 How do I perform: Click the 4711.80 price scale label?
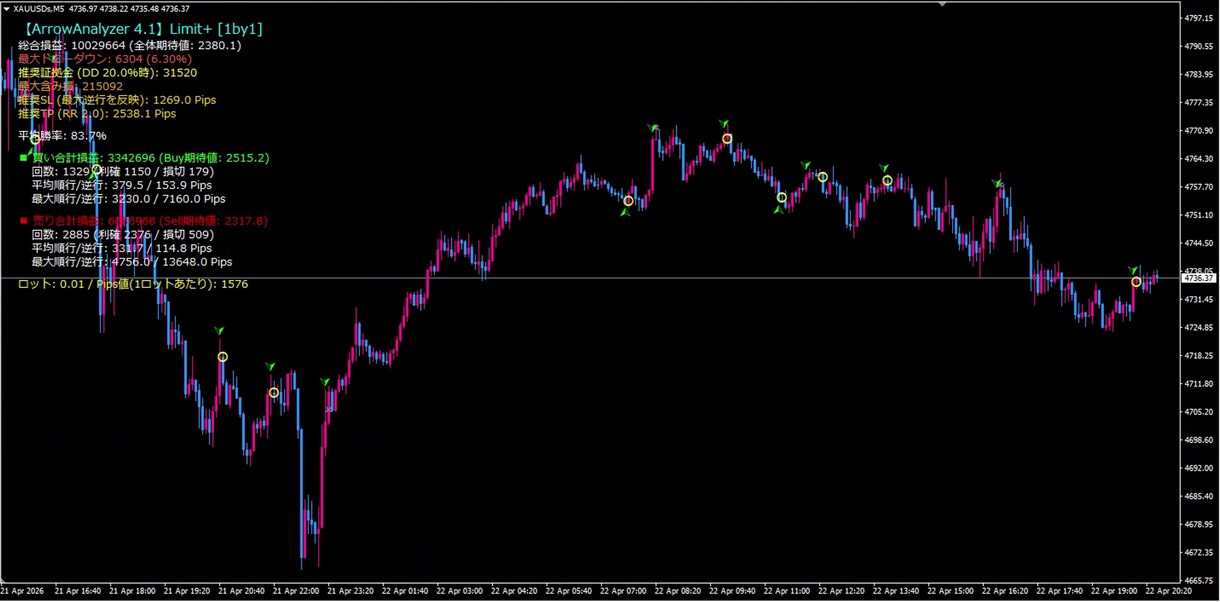pyautogui.click(x=1198, y=383)
